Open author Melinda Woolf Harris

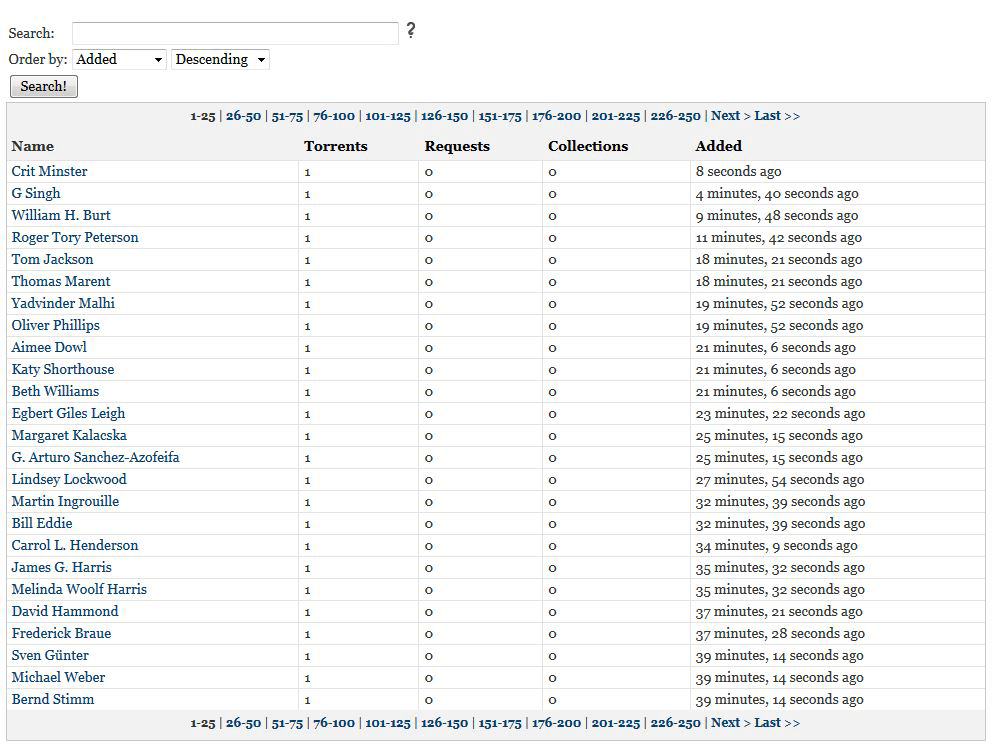point(79,590)
